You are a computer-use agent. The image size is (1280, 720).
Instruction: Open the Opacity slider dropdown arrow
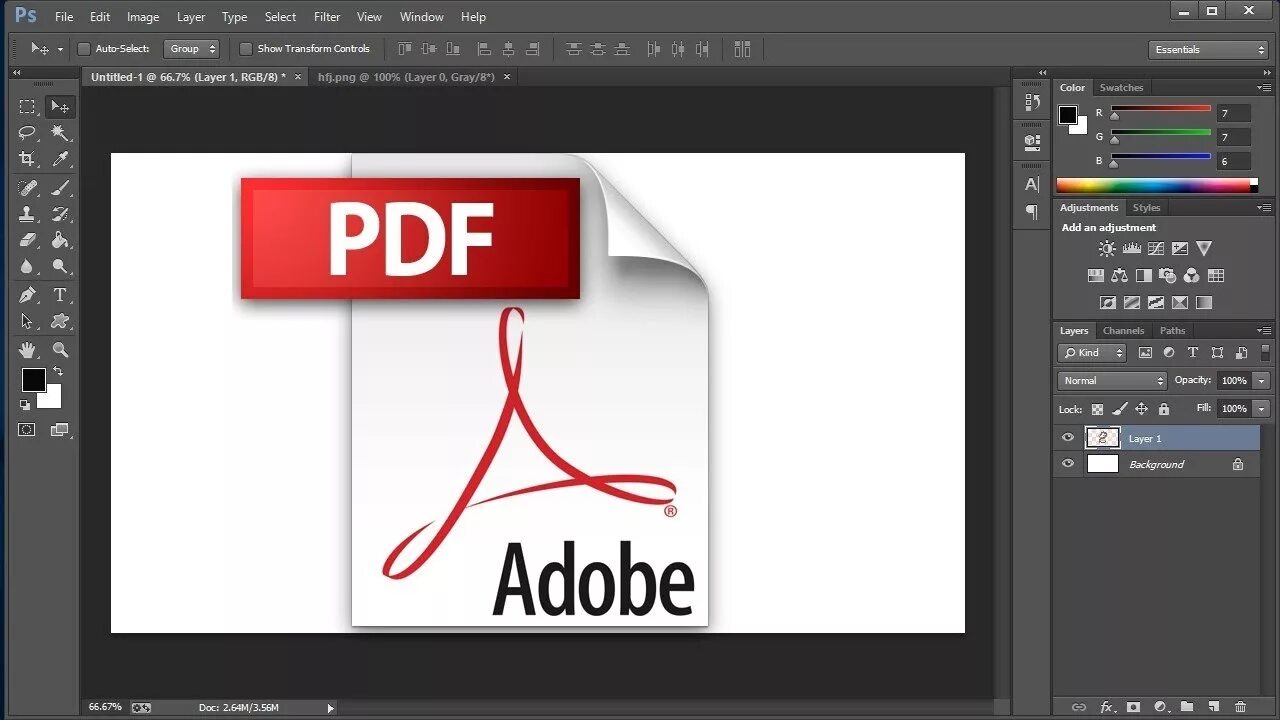[x=1262, y=381]
